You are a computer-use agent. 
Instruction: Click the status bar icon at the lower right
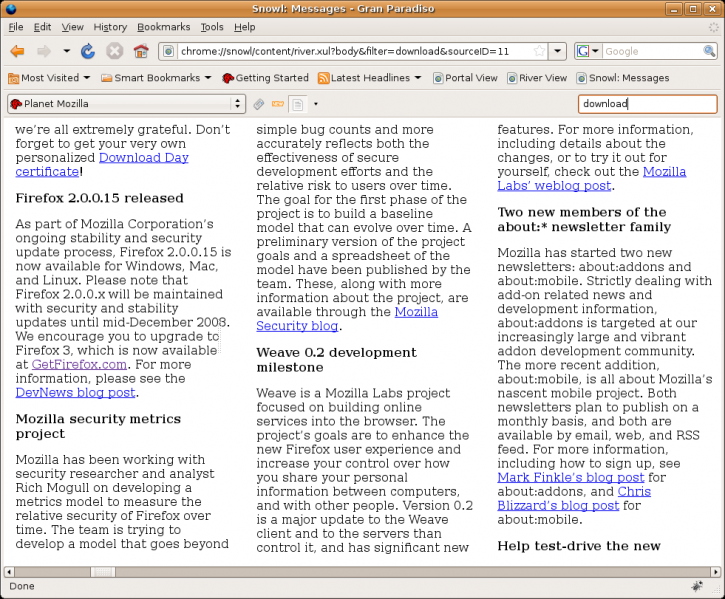click(x=697, y=586)
